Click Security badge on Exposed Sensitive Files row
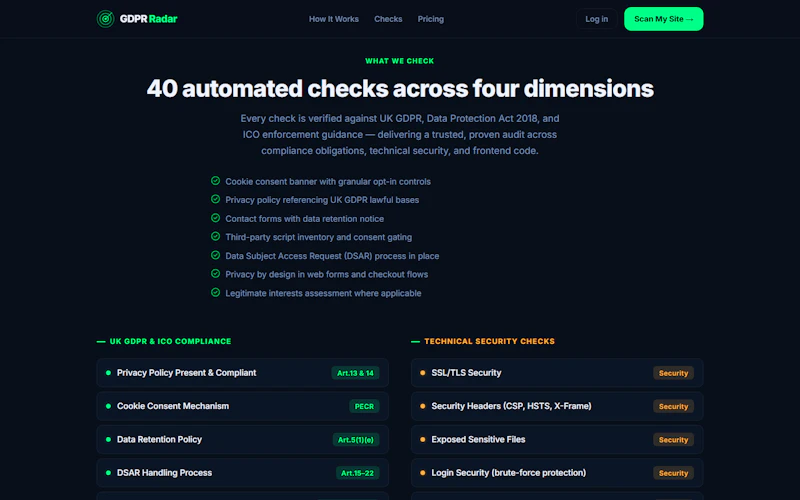This screenshot has width=800, height=500. coord(673,439)
